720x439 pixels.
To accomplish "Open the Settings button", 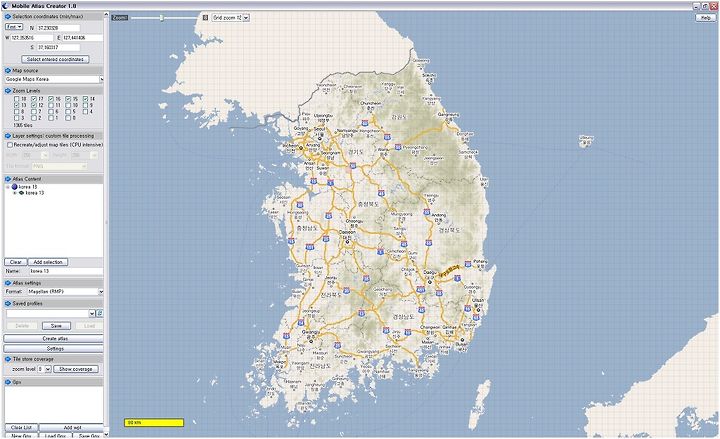I will tap(53, 349).
